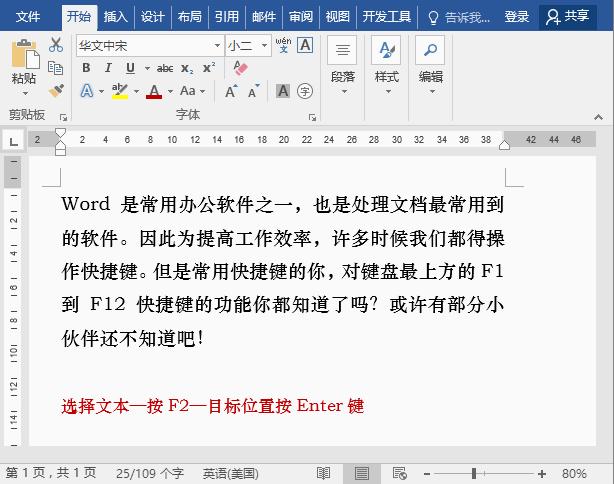Expand highlight color dropdown arrow
Viewport: 614px width, 484px height.
pos(136,91)
